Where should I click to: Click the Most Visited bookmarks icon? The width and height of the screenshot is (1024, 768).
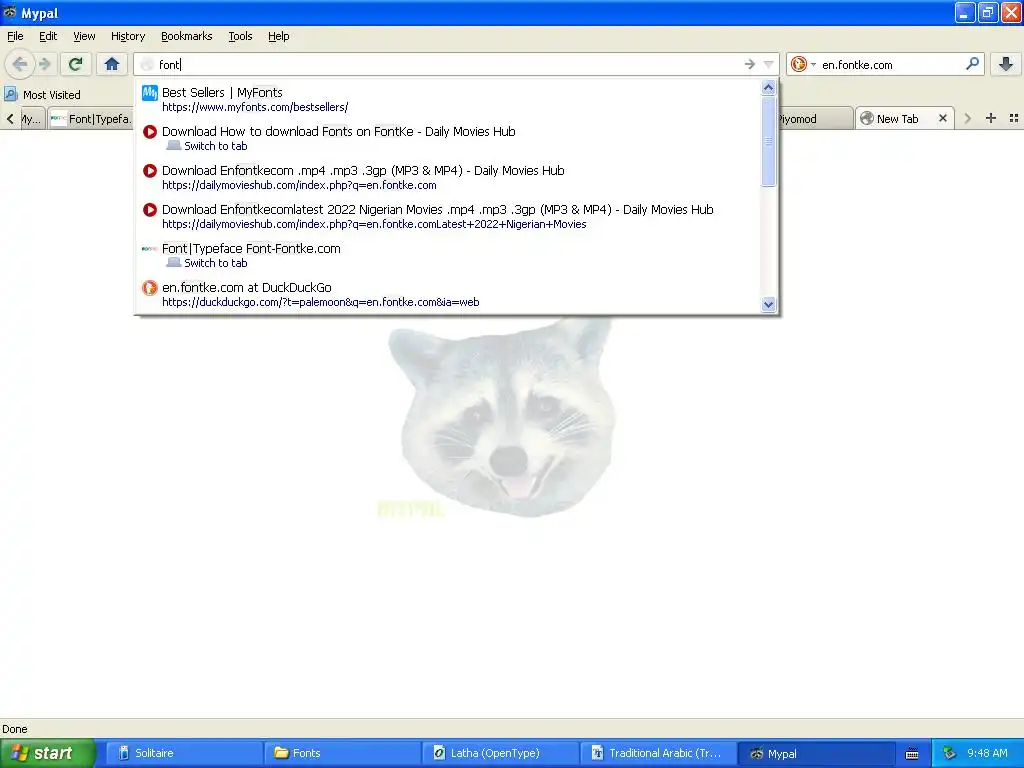point(10,94)
